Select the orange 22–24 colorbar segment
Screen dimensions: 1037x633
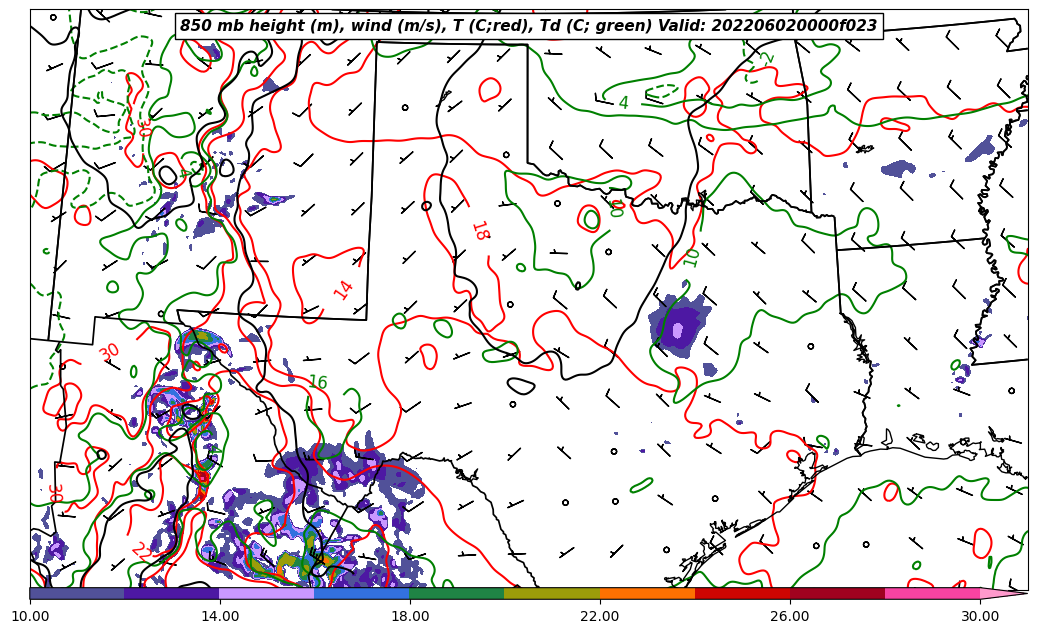tap(647, 593)
